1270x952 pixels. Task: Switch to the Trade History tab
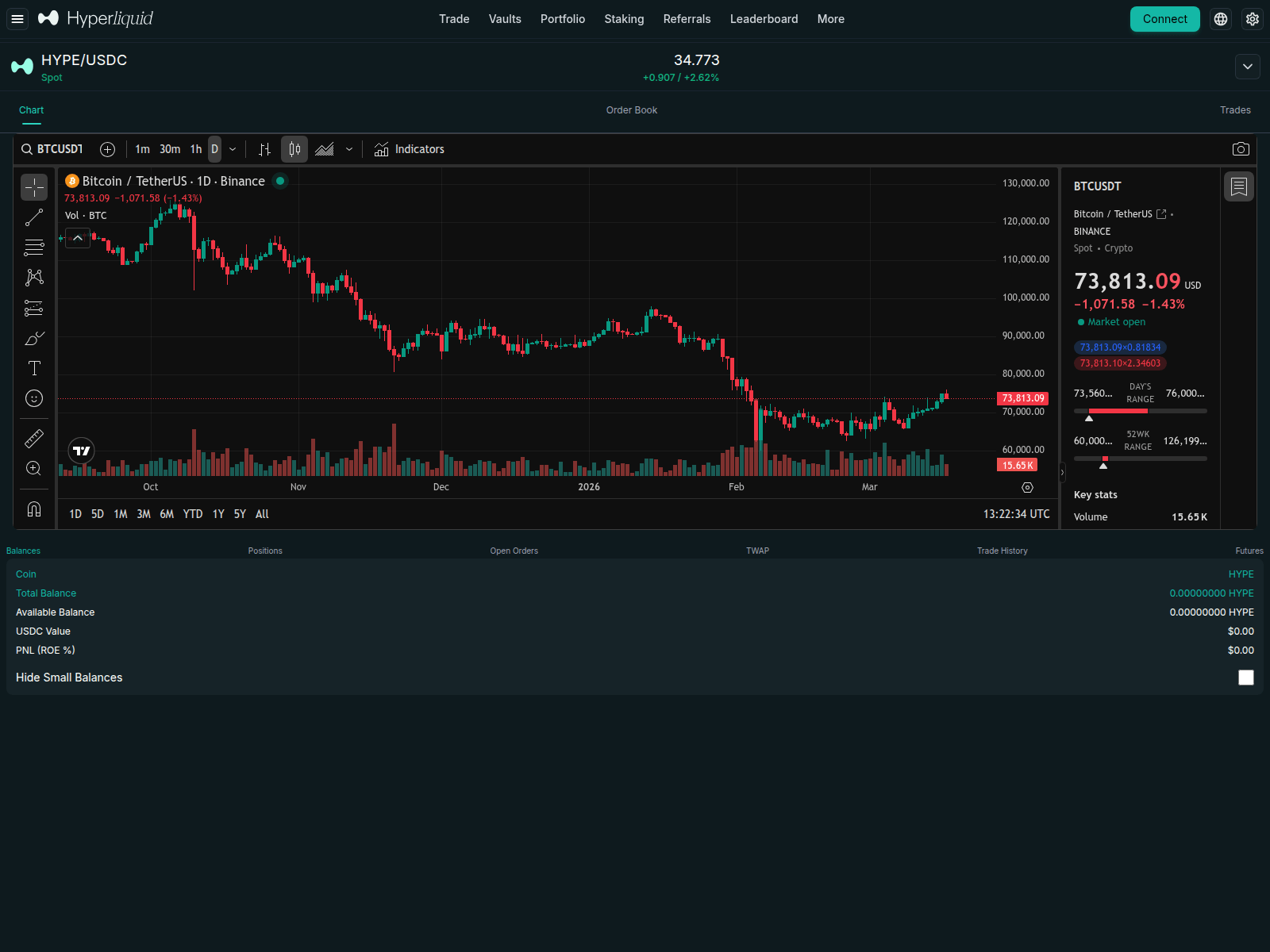1002,550
